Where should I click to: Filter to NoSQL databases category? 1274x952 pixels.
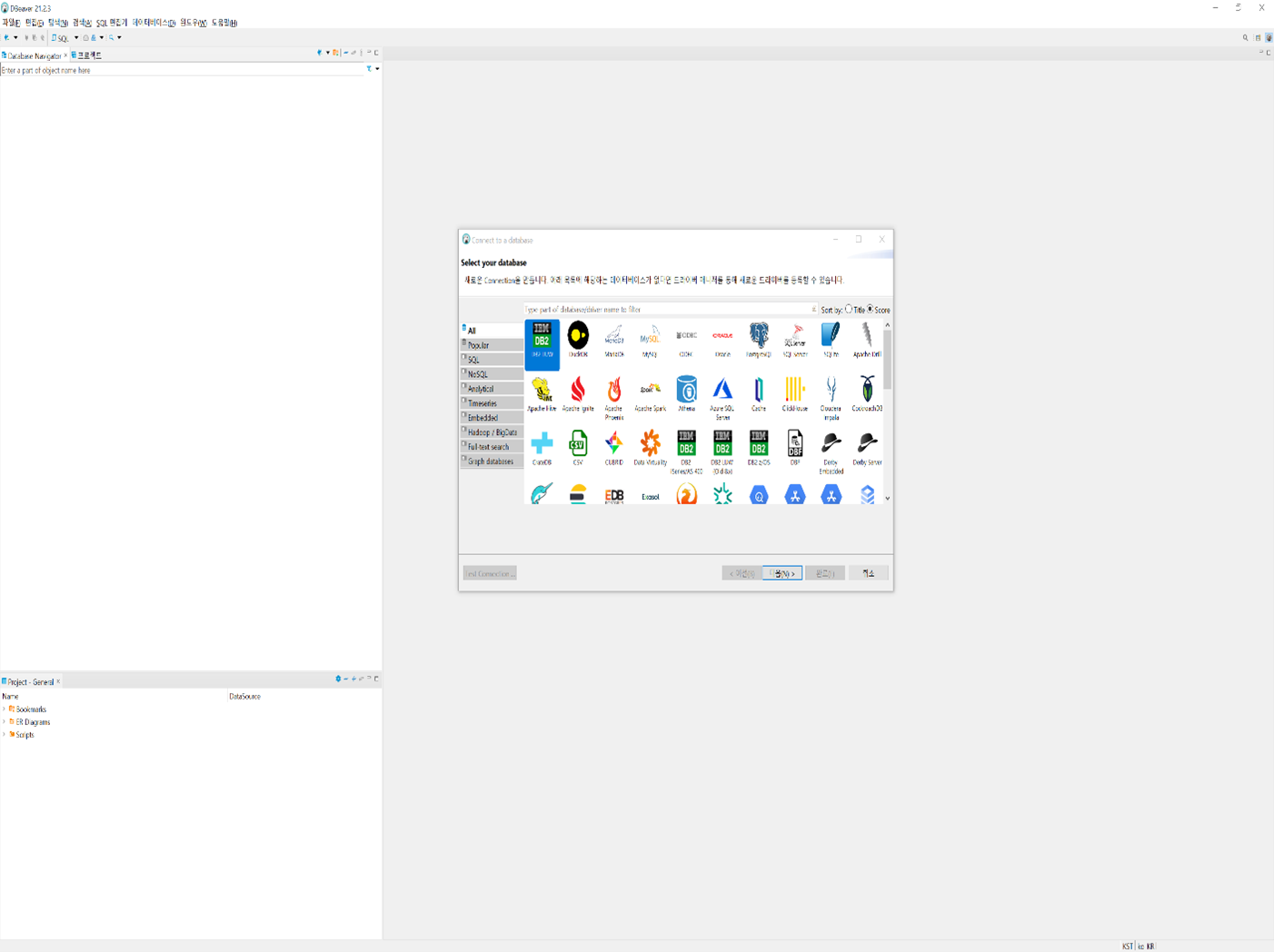pos(492,373)
